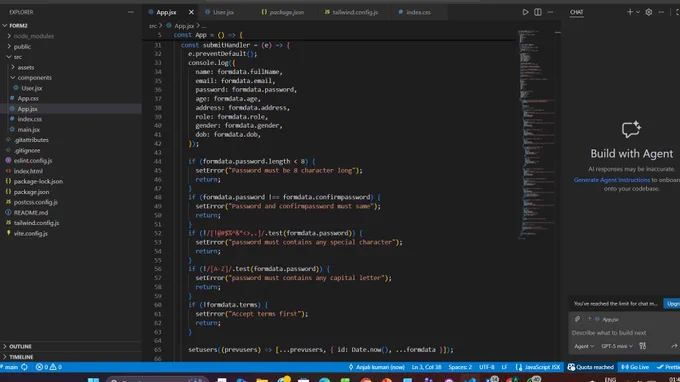Screen dimensions: 680x382
Task: Expand the public folder
Action: (22, 46)
